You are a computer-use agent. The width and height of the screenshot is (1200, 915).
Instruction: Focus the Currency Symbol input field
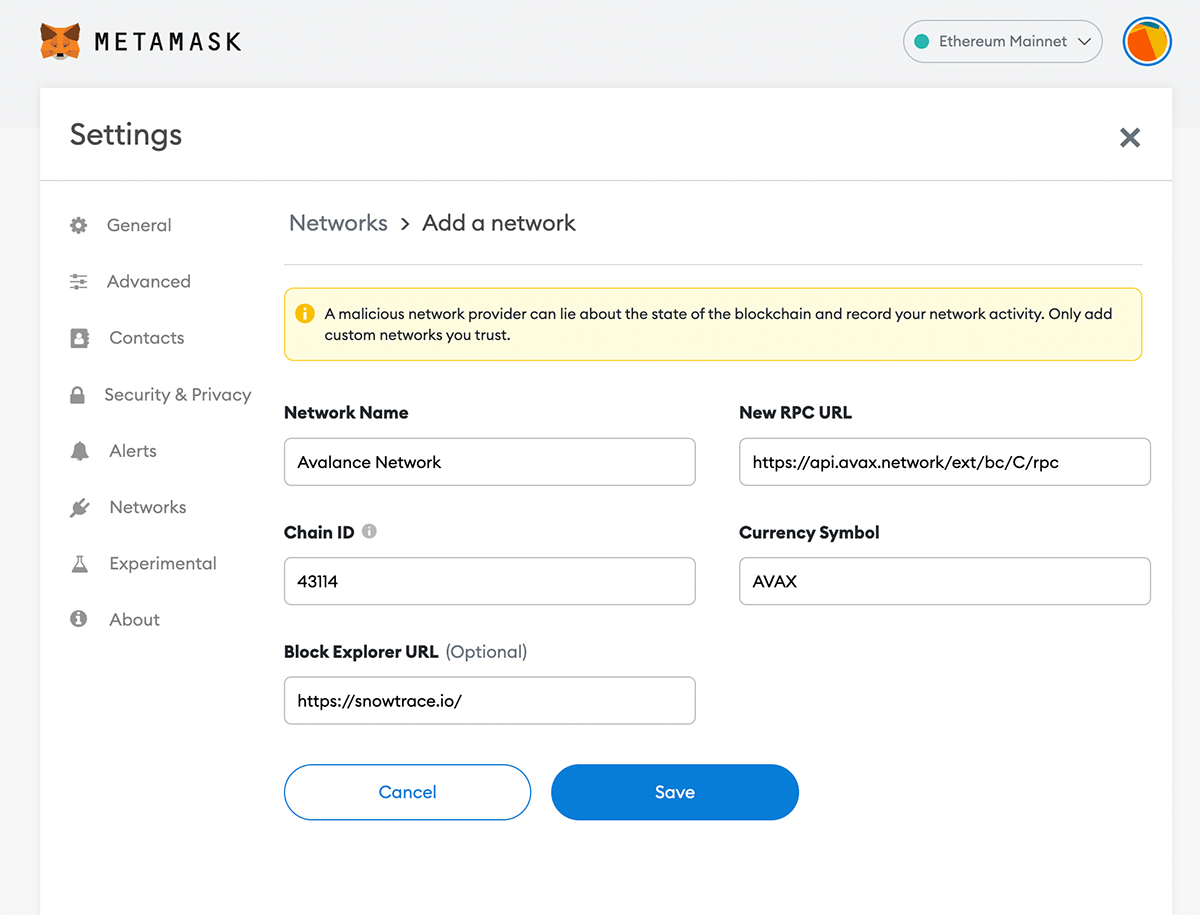[944, 581]
